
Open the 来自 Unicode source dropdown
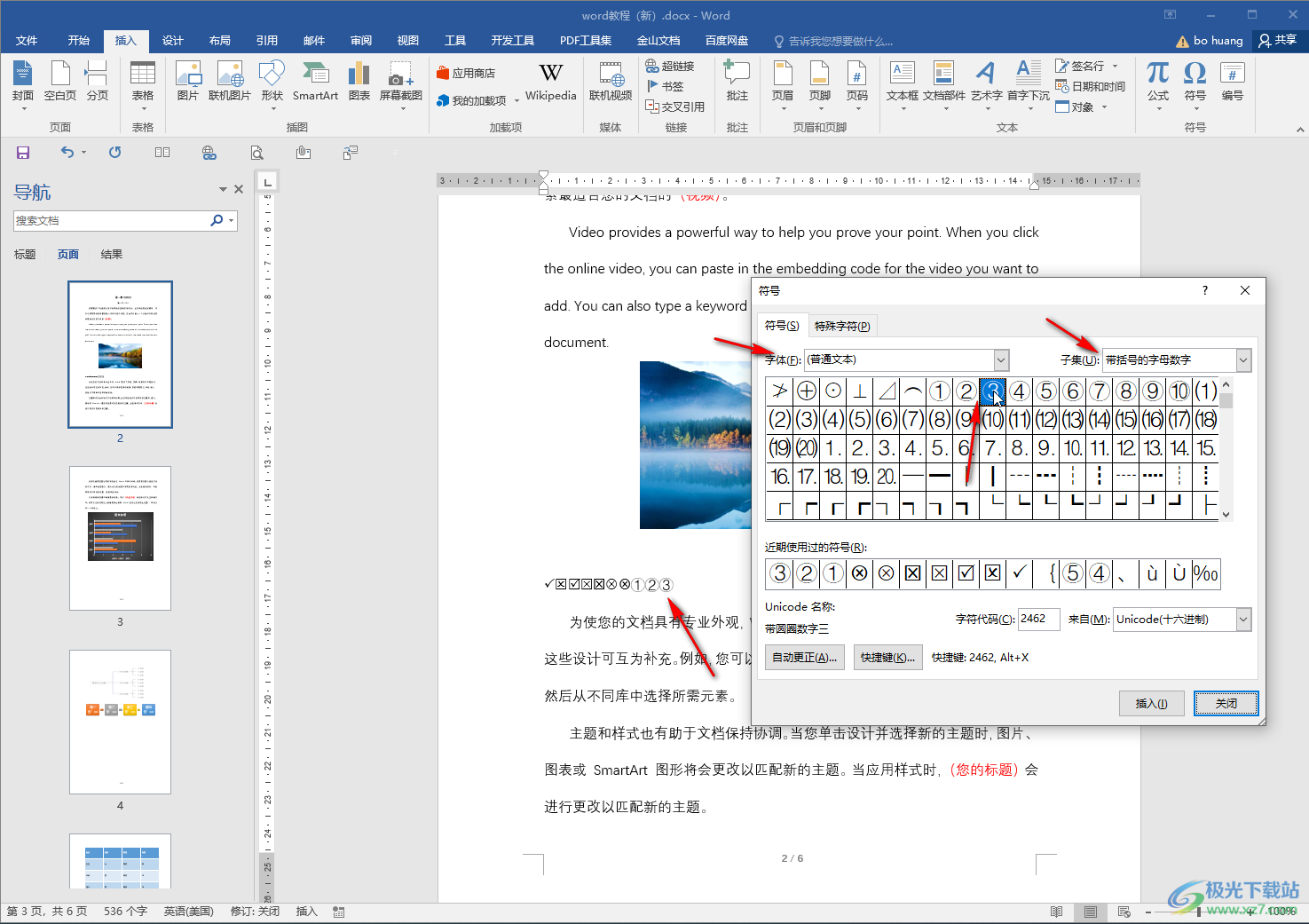[x=1243, y=620]
